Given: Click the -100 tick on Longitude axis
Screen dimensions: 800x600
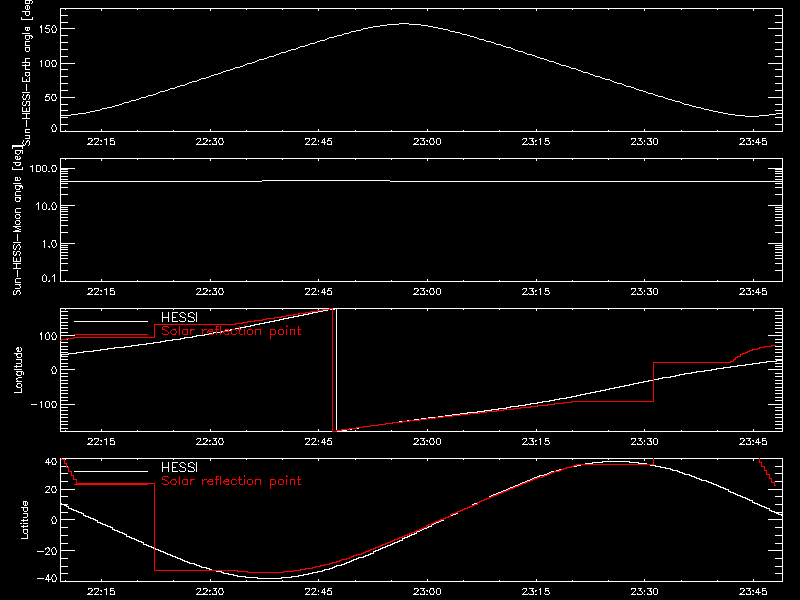Looking at the screenshot, I should (x=43, y=404).
